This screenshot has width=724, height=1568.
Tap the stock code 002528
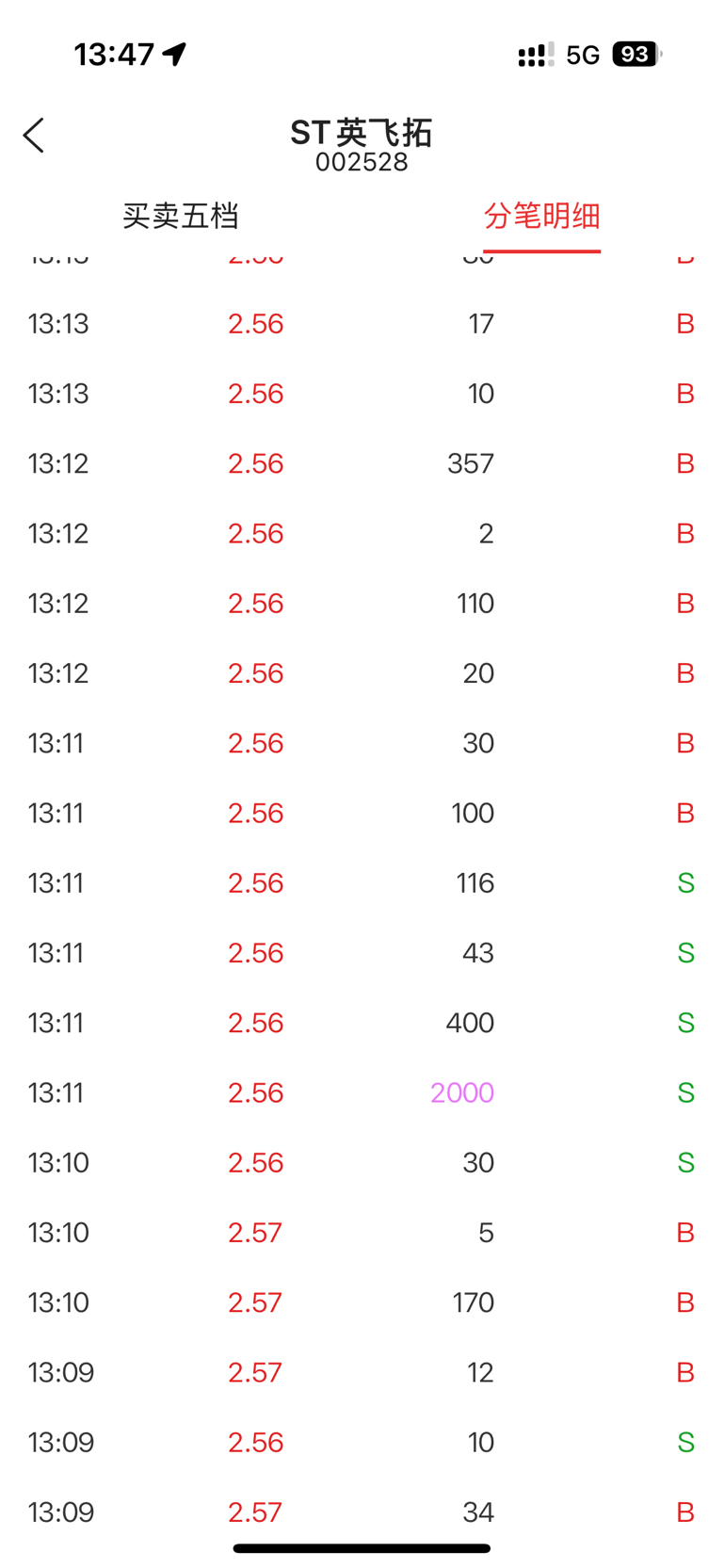coord(362,162)
